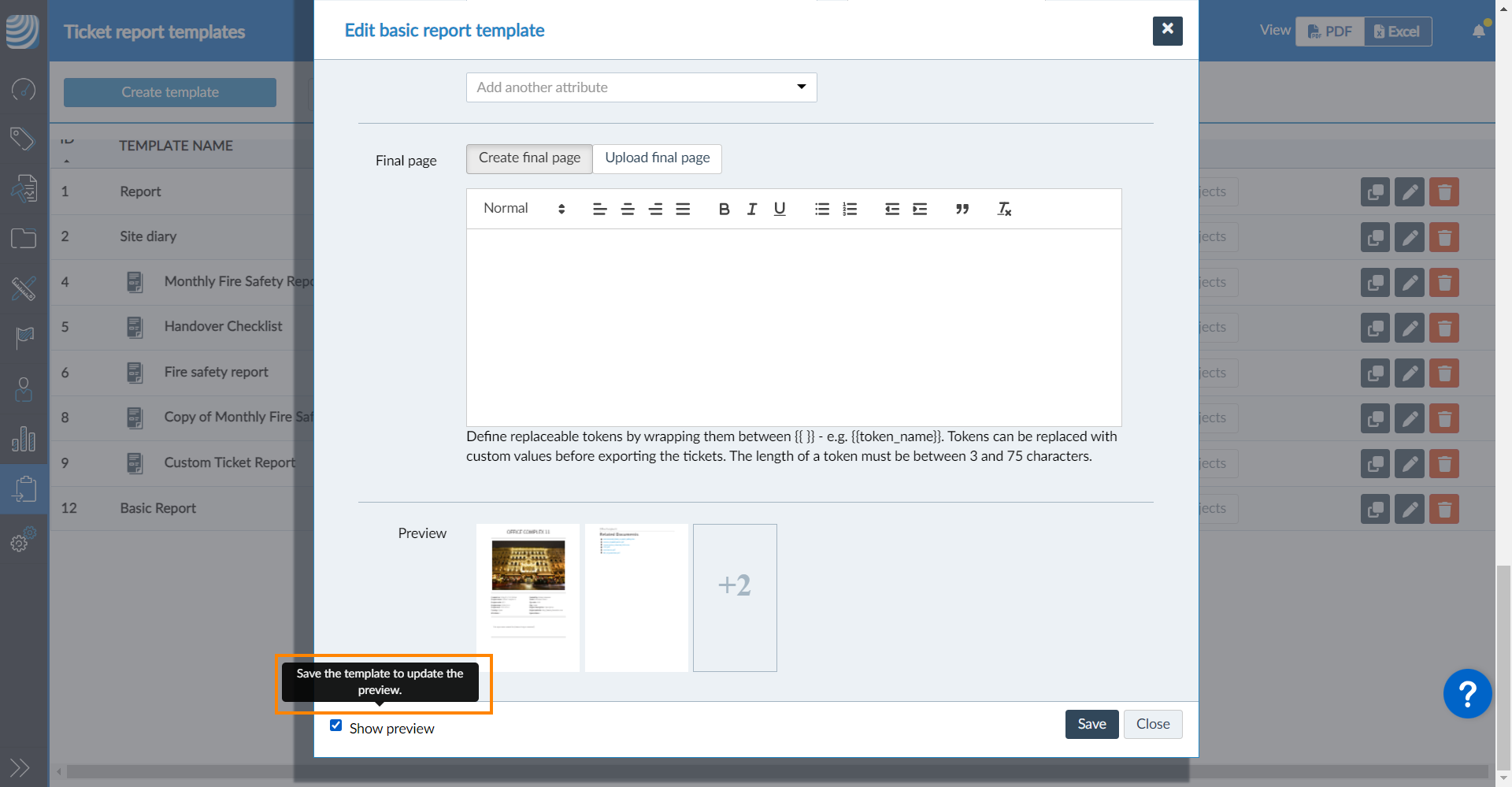Apply italic formatting in editor
Screen dimensions: 1512x787
752,209
